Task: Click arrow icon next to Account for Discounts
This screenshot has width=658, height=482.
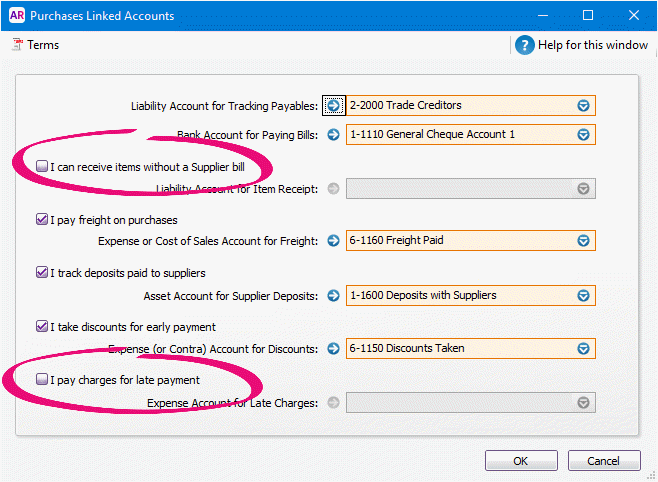Action: [334, 349]
